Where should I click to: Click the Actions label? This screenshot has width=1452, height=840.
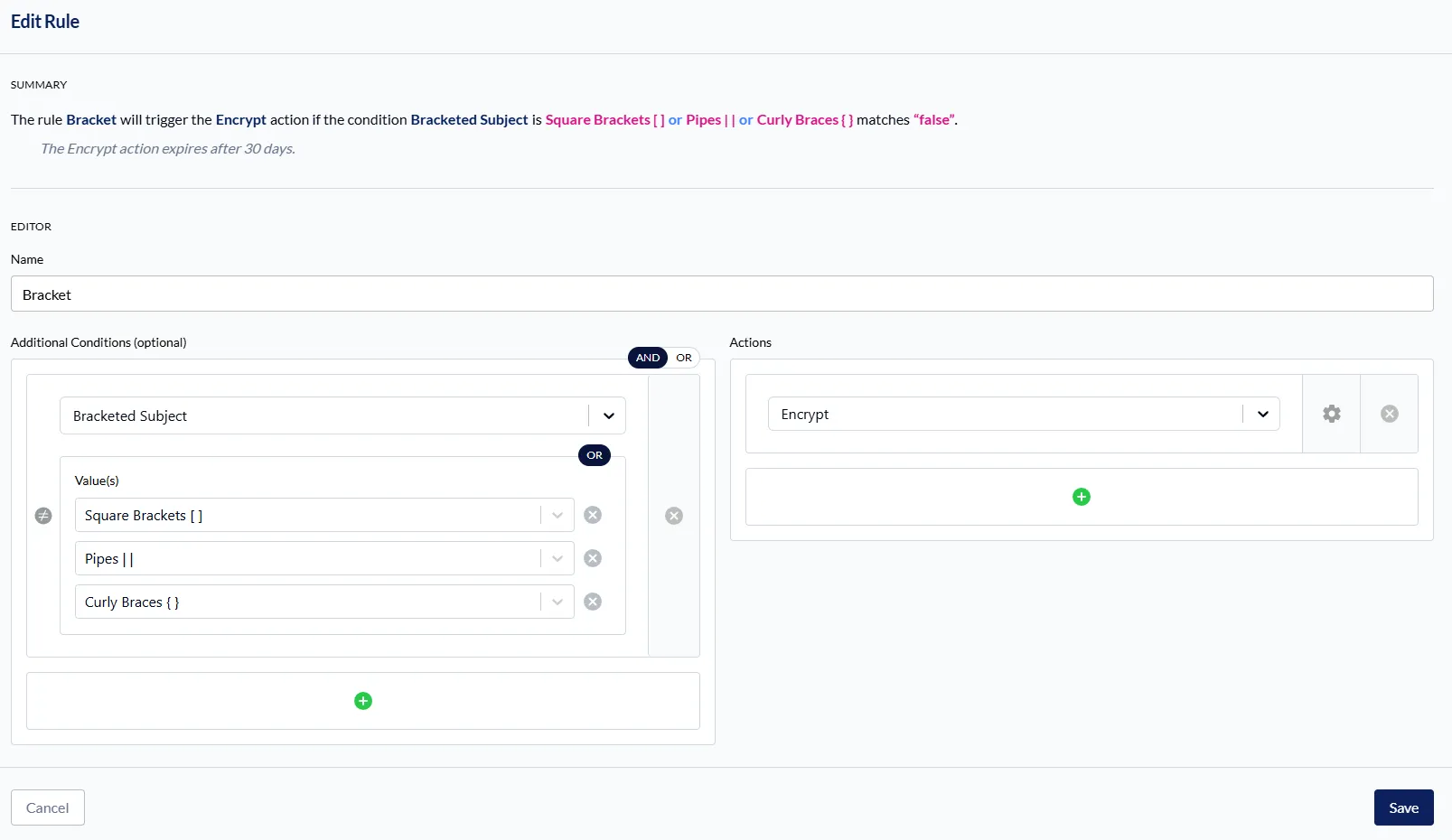point(751,342)
